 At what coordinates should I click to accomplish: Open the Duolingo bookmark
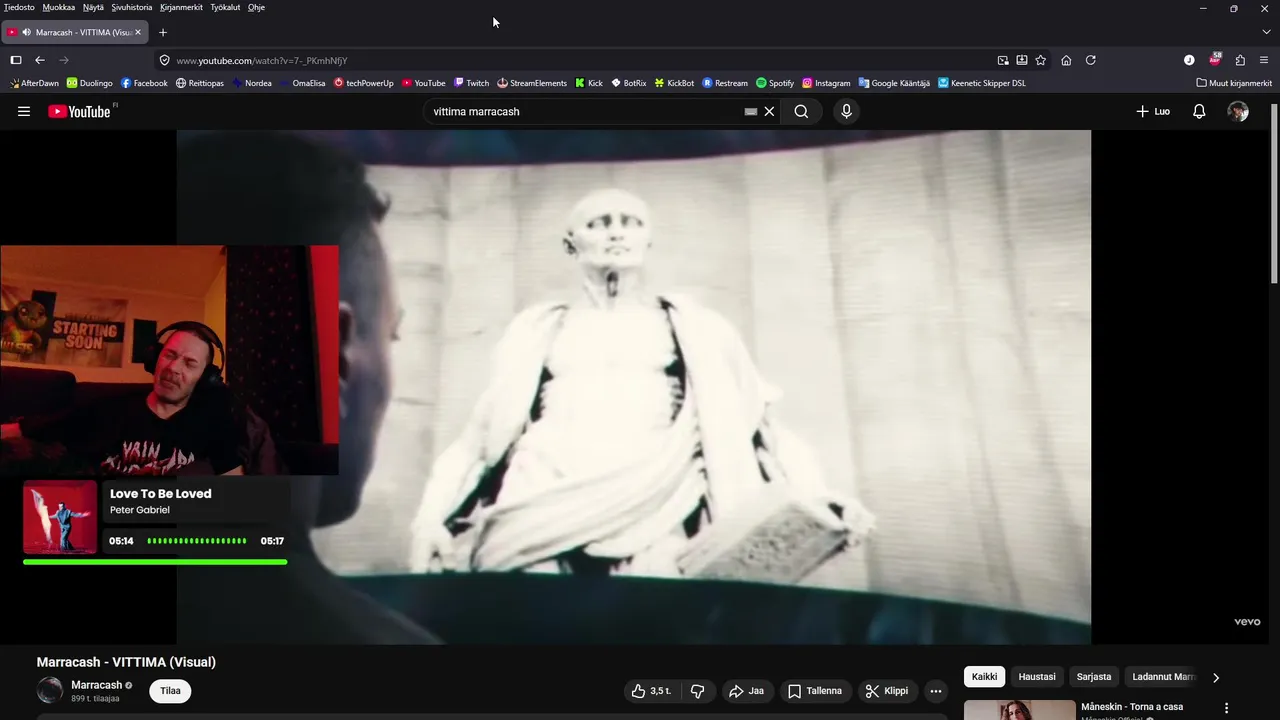tap(90, 83)
